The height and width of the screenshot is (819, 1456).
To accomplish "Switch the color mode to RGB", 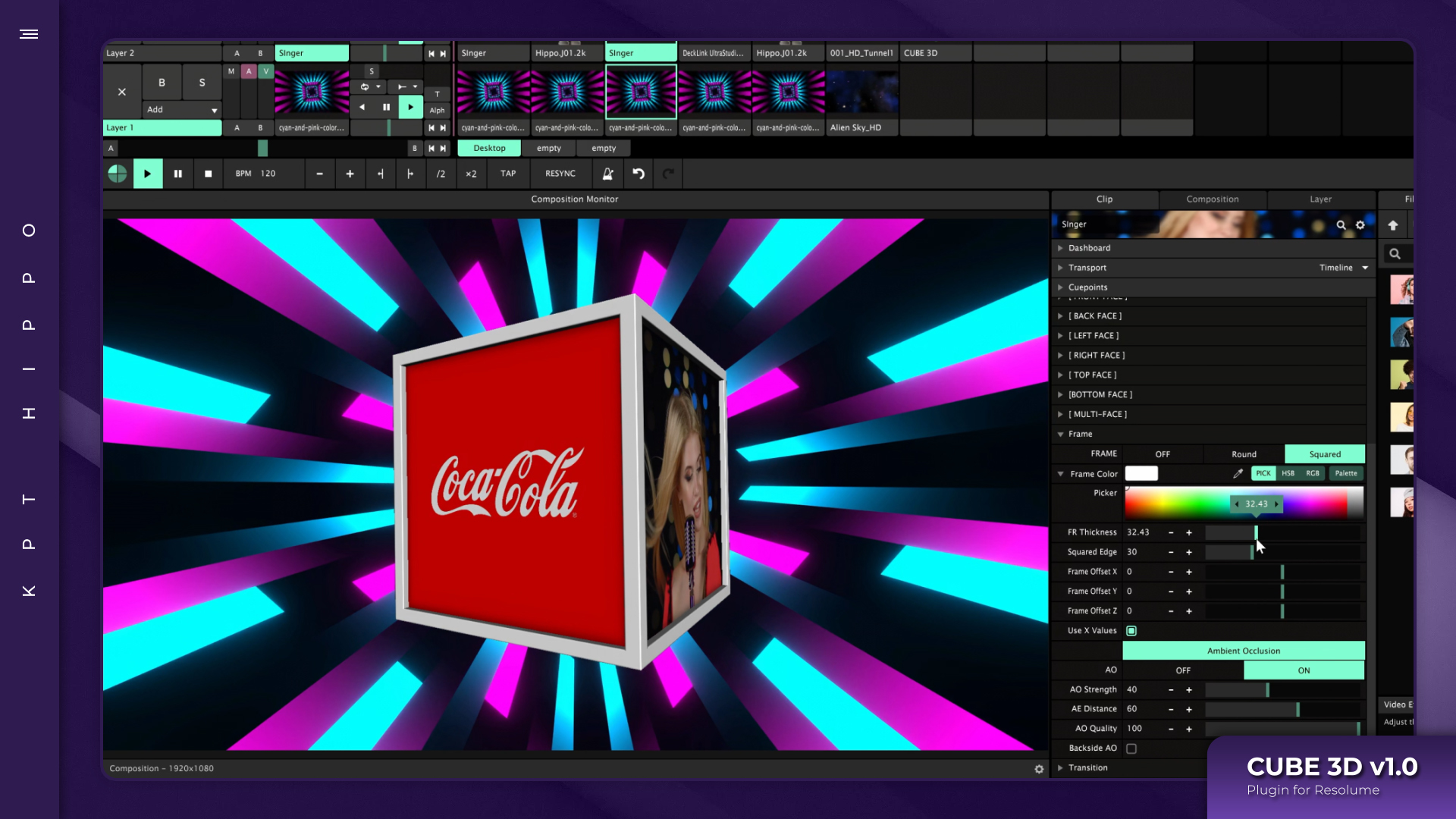I will pos(1313,474).
